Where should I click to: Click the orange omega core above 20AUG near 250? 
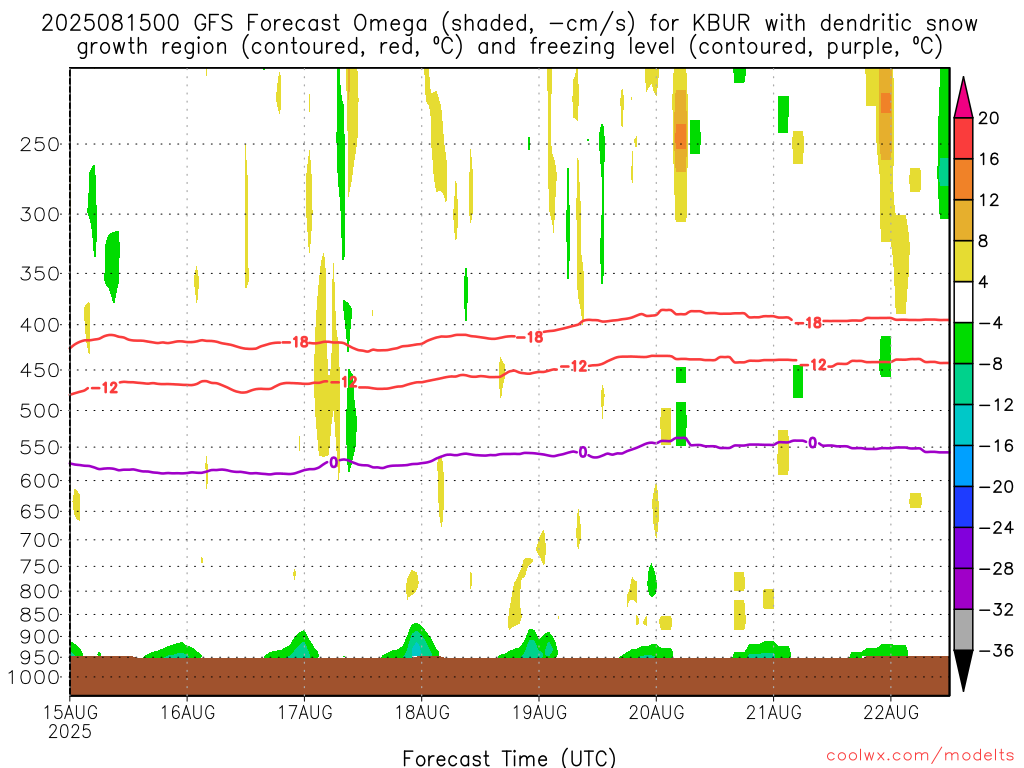click(x=680, y=136)
